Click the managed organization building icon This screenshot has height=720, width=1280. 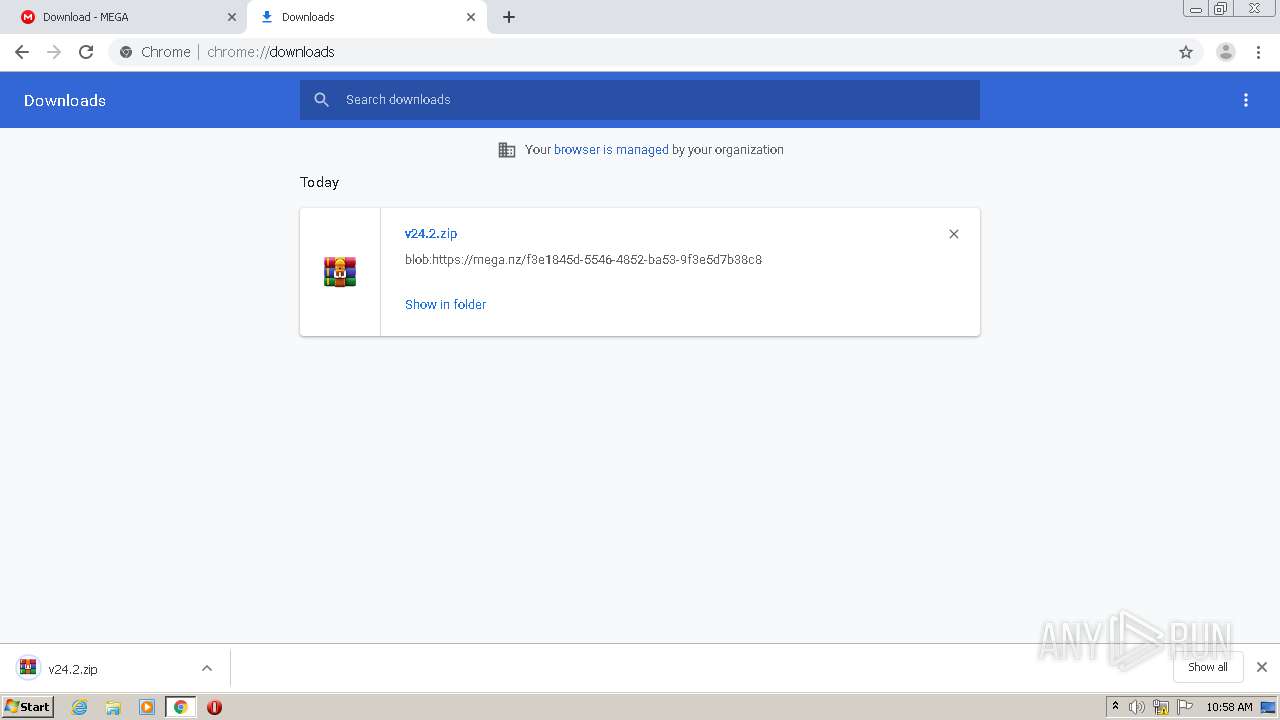[x=507, y=150]
